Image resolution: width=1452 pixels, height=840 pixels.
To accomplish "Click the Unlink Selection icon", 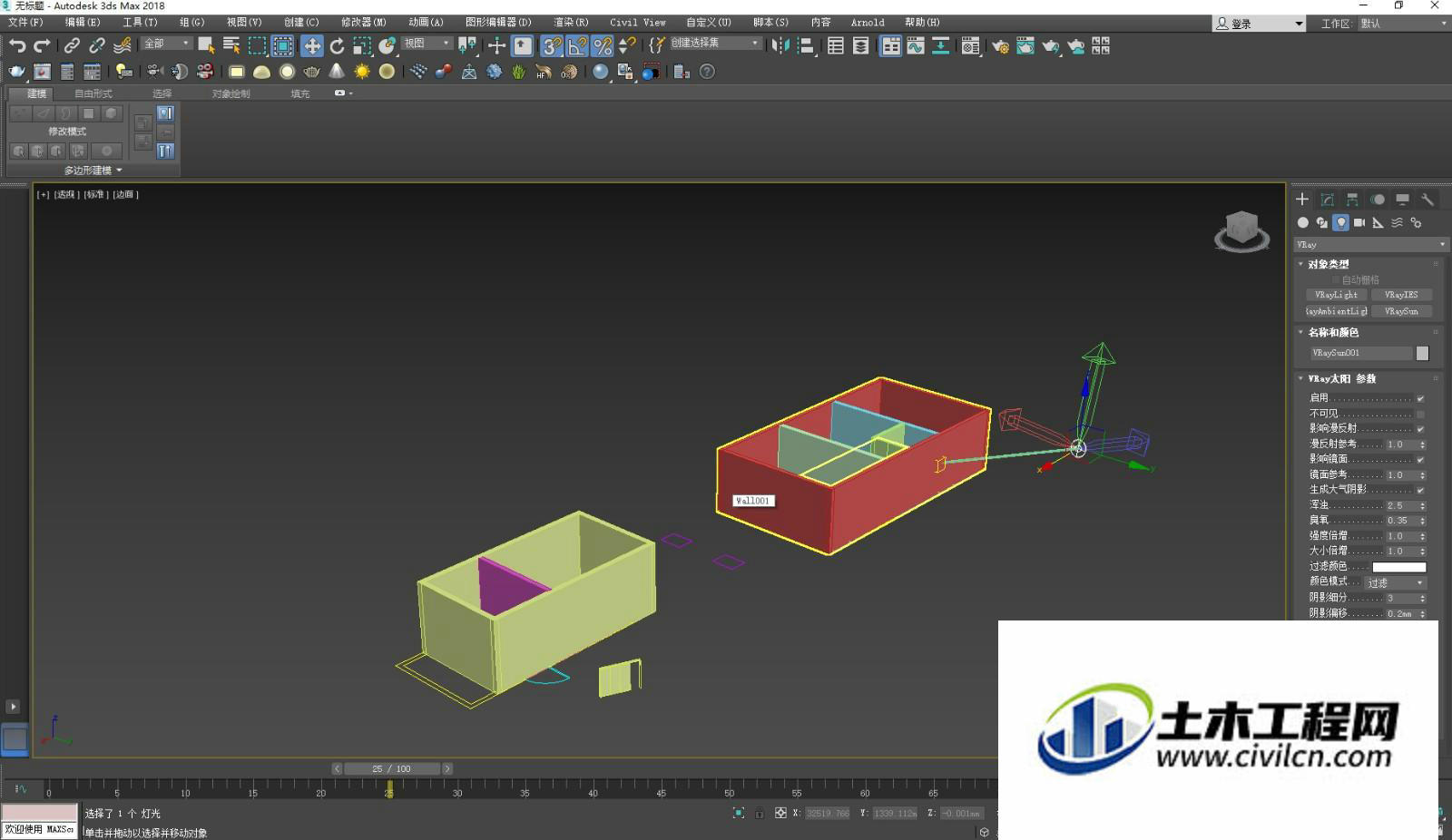I will (96, 45).
